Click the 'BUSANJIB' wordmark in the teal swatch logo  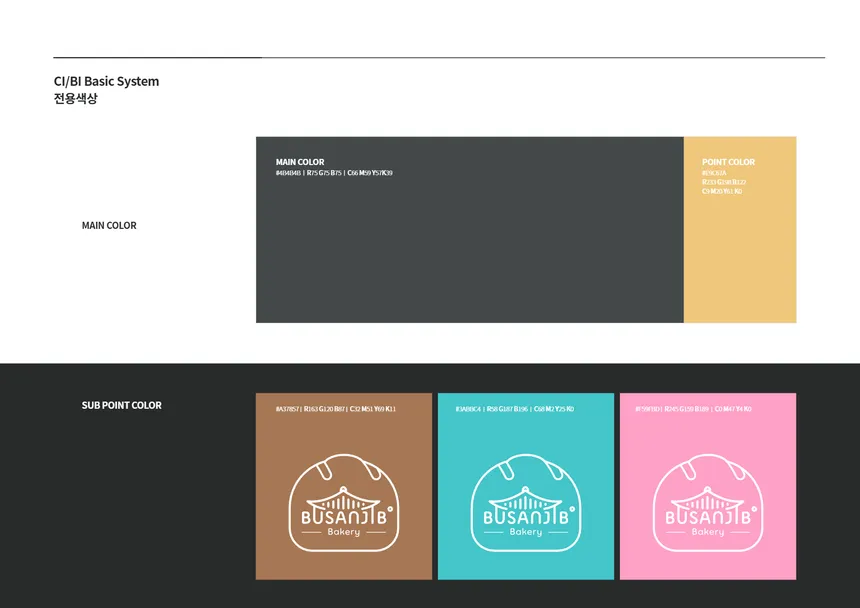click(526, 517)
